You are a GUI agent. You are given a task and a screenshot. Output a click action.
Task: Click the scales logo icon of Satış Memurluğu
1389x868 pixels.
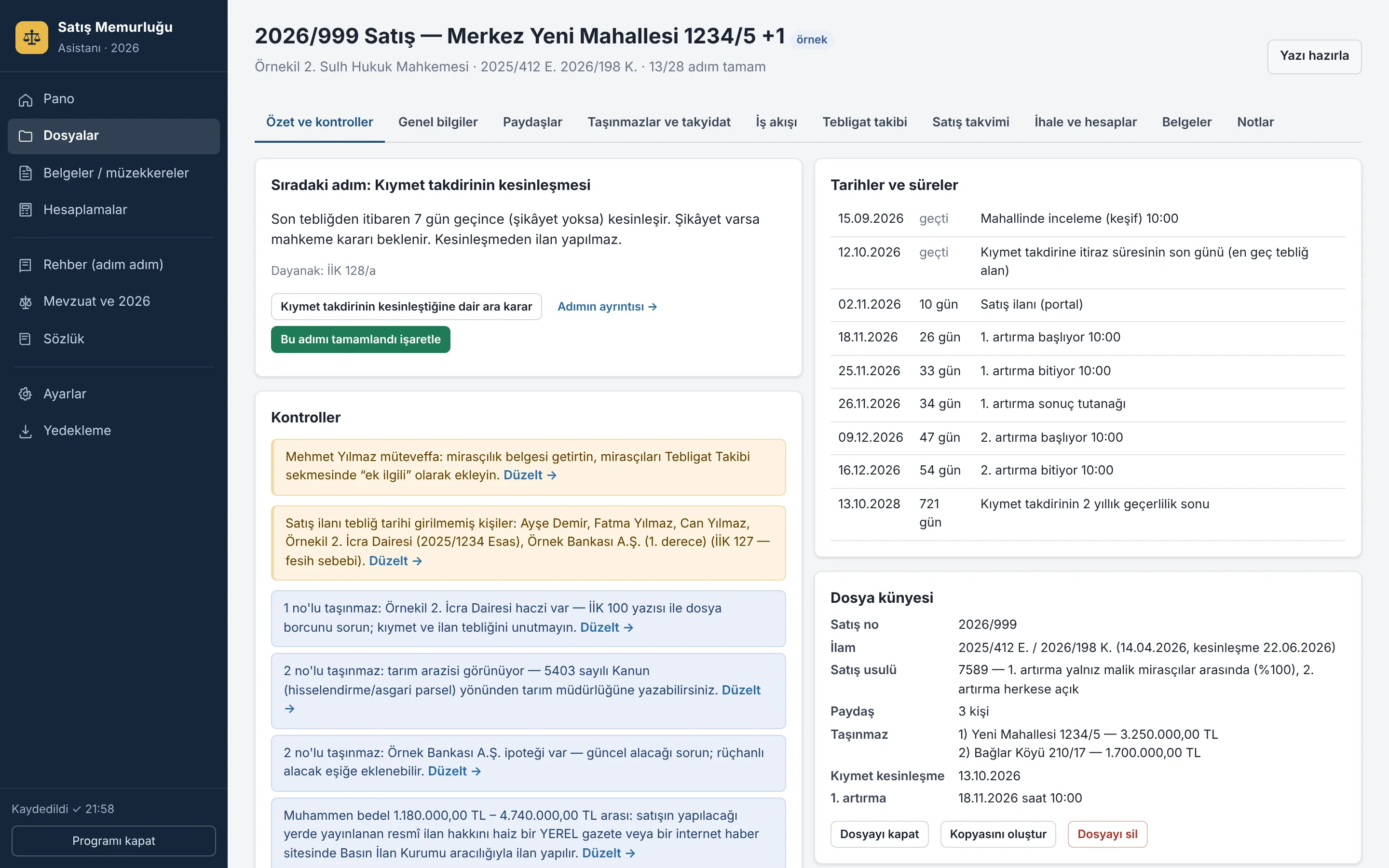(x=31, y=37)
